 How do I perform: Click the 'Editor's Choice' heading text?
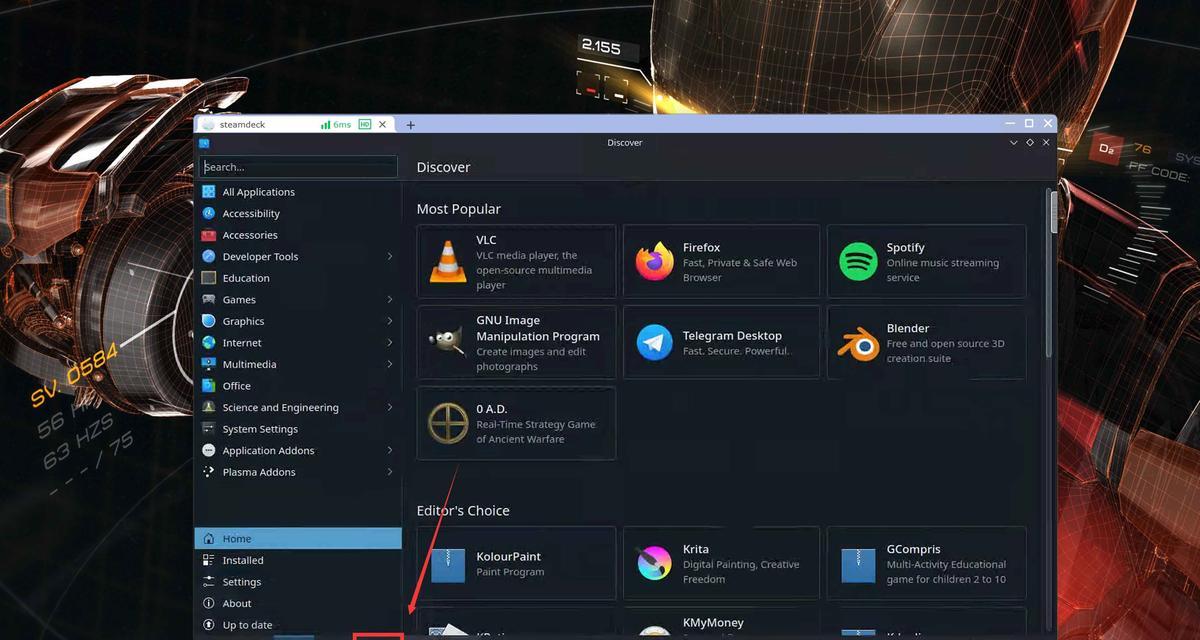click(463, 510)
